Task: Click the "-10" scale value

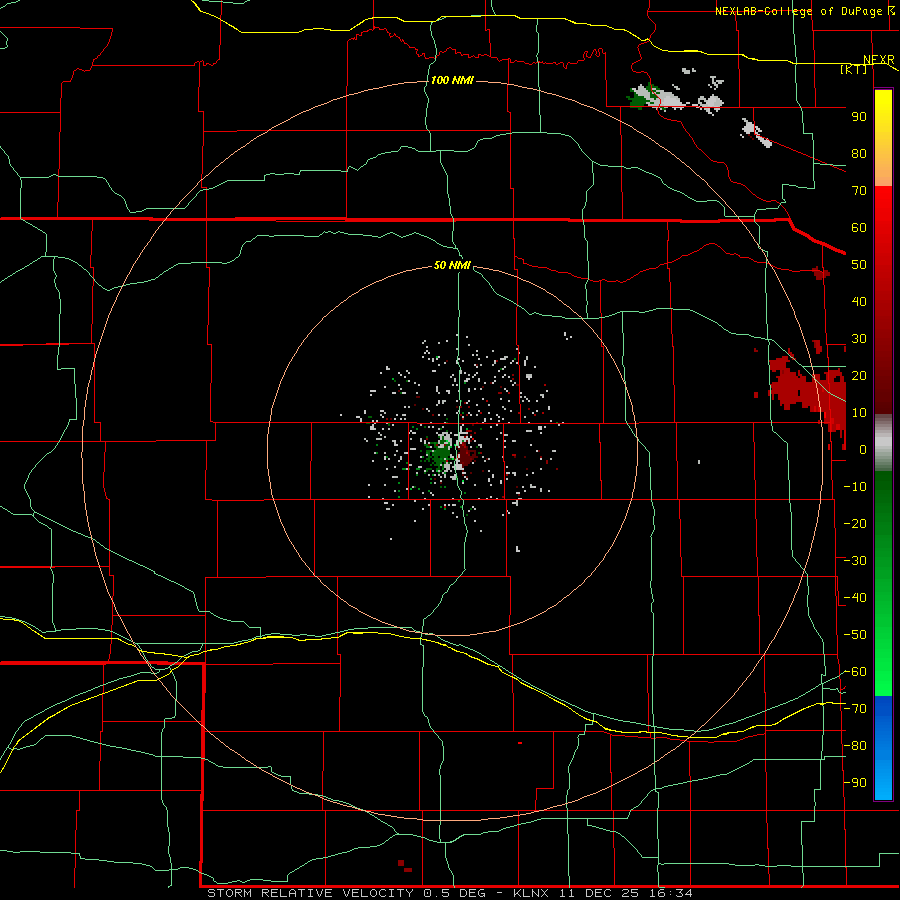Action: pyautogui.click(x=855, y=487)
